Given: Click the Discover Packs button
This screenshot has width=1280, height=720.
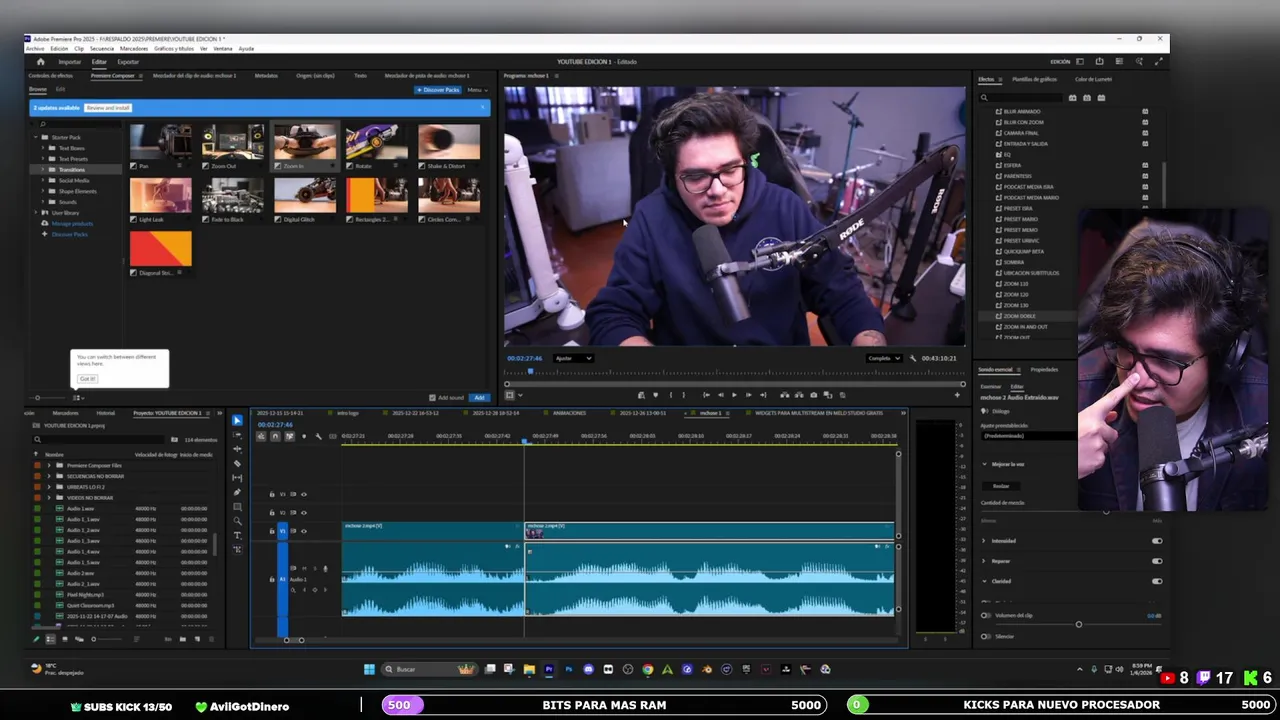Looking at the screenshot, I should (x=438, y=90).
